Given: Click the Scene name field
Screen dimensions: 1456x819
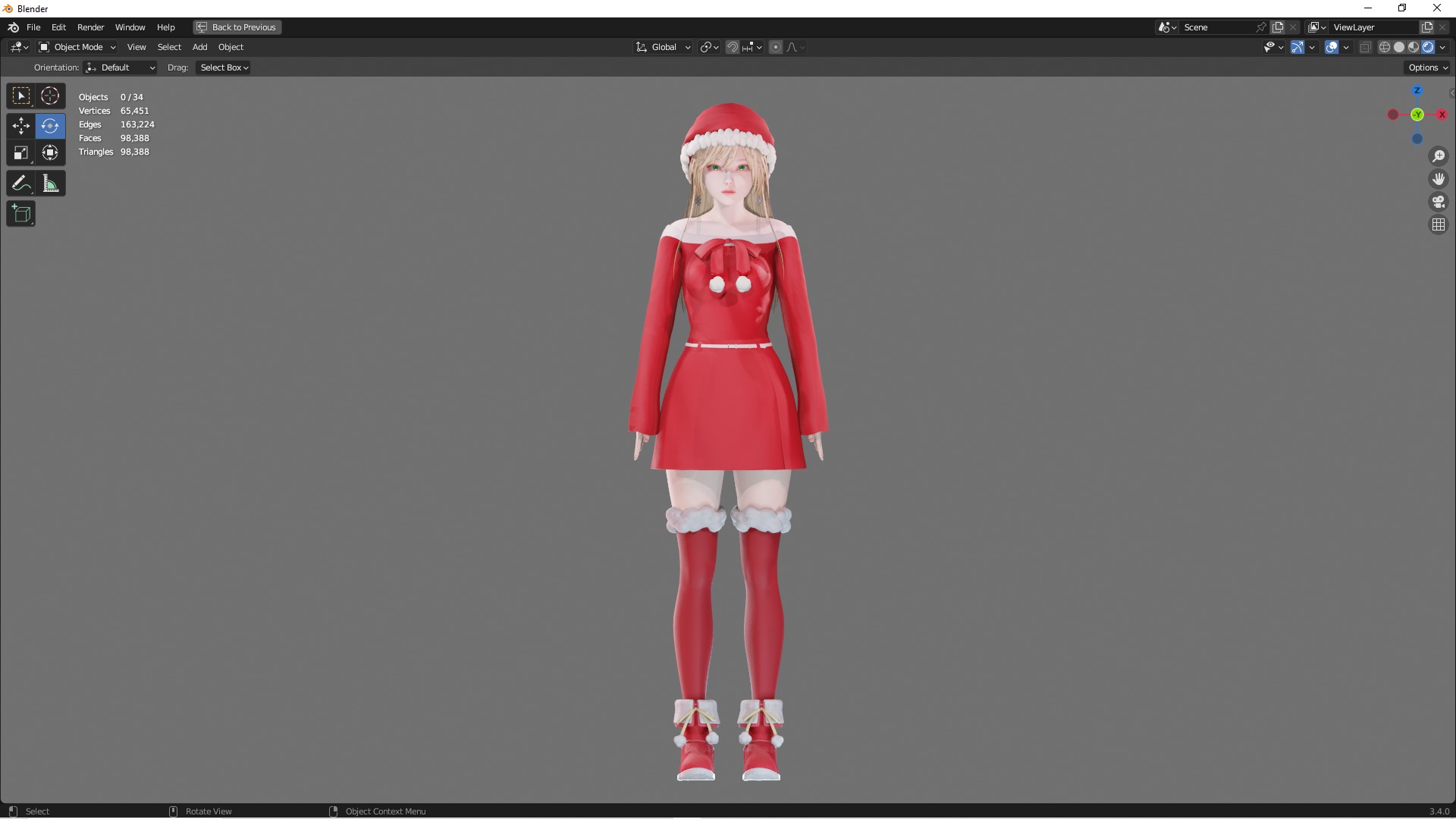Looking at the screenshot, I should point(1218,27).
